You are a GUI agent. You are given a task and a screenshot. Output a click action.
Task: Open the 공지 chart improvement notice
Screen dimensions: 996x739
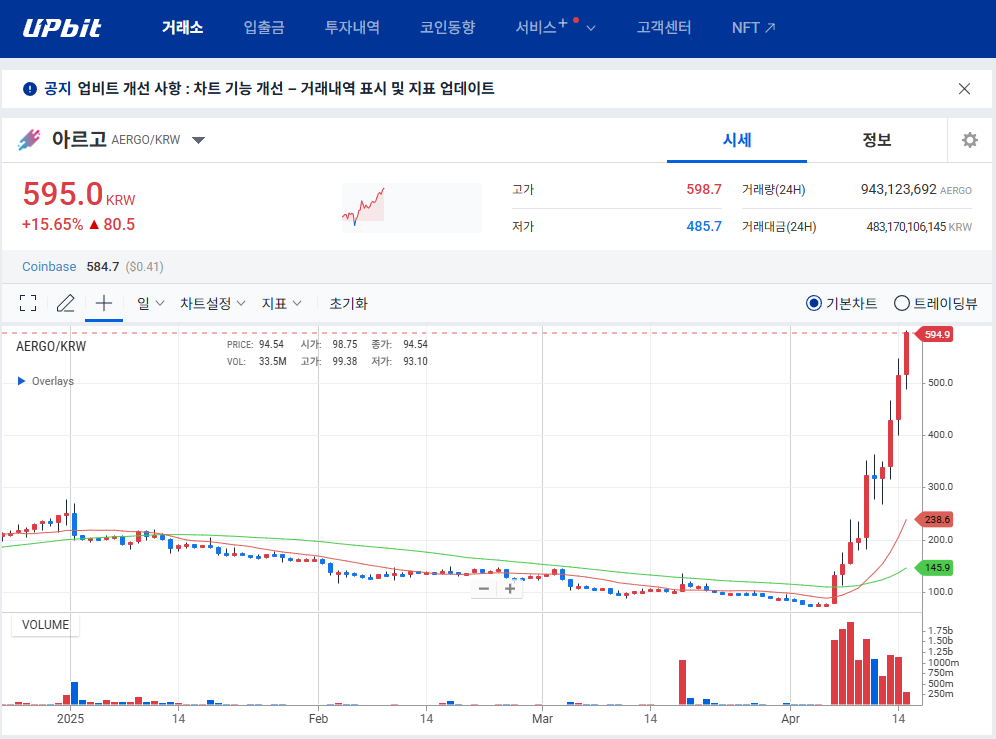[x=269, y=88]
